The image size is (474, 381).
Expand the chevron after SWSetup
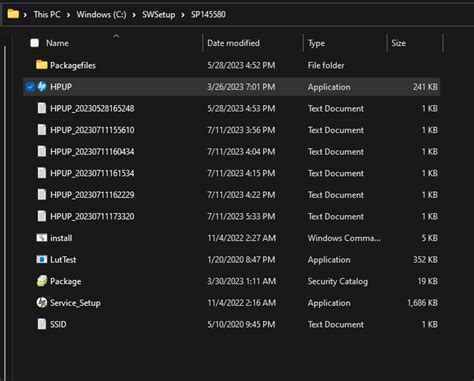point(183,15)
